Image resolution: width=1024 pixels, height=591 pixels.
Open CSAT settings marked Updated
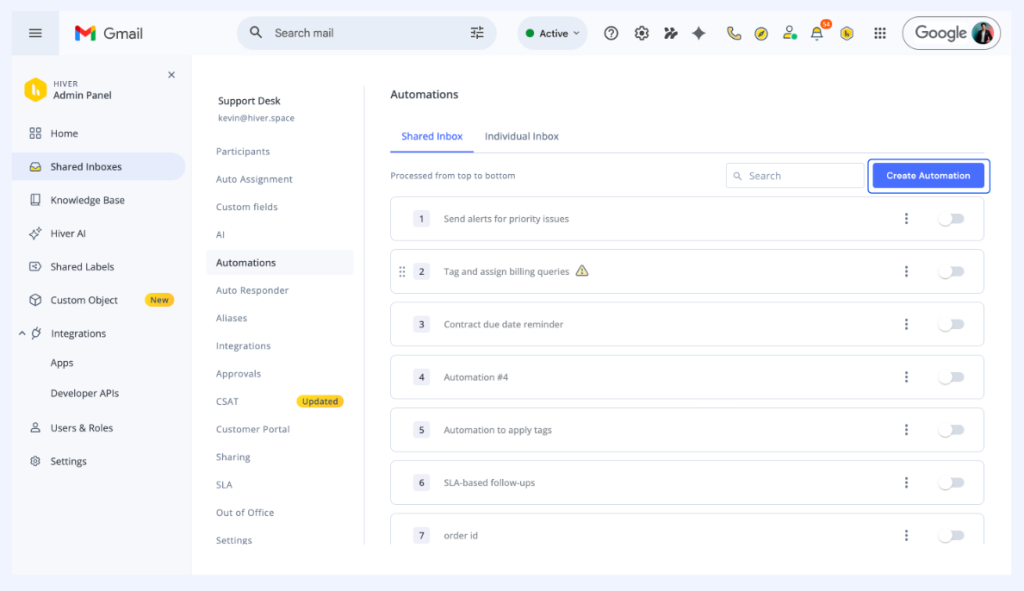coord(227,402)
